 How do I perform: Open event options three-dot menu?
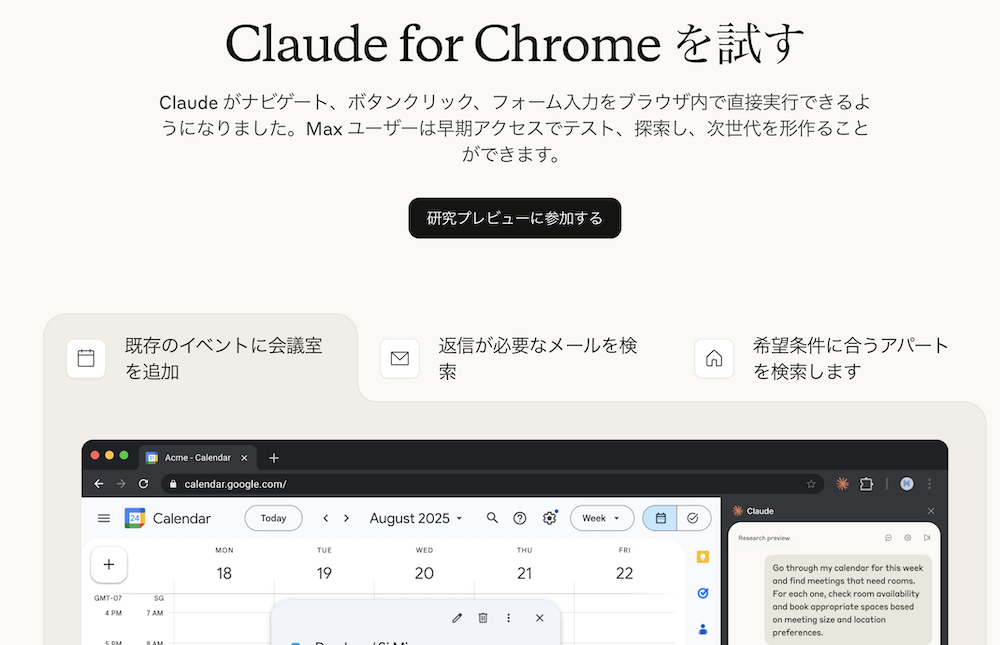coord(508,618)
